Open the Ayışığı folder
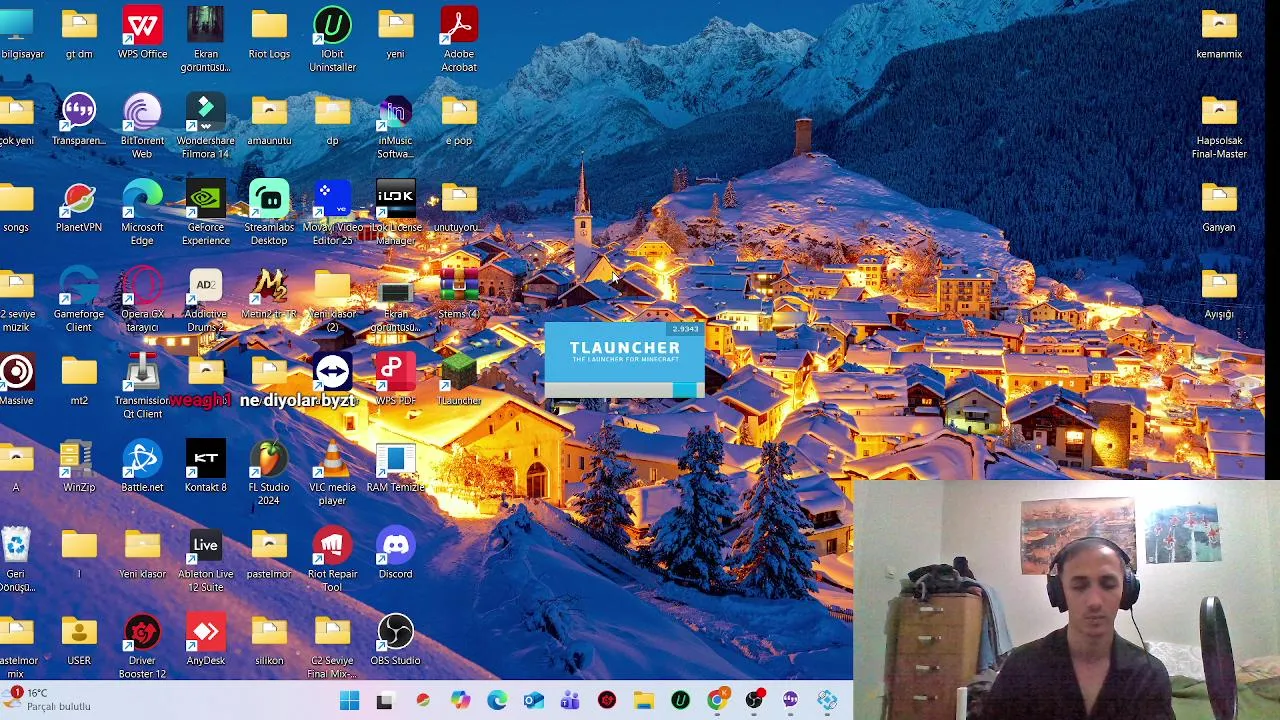Viewport: 1280px width, 720px height. (x=1219, y=294)
